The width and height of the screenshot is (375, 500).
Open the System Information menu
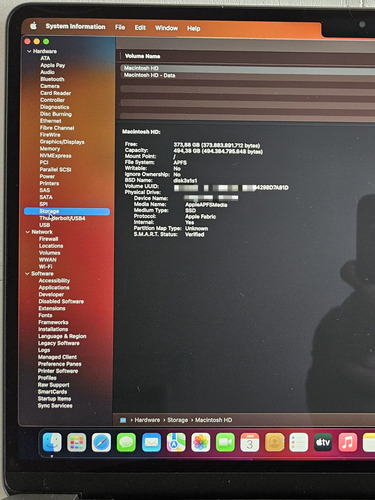[75, 27]
